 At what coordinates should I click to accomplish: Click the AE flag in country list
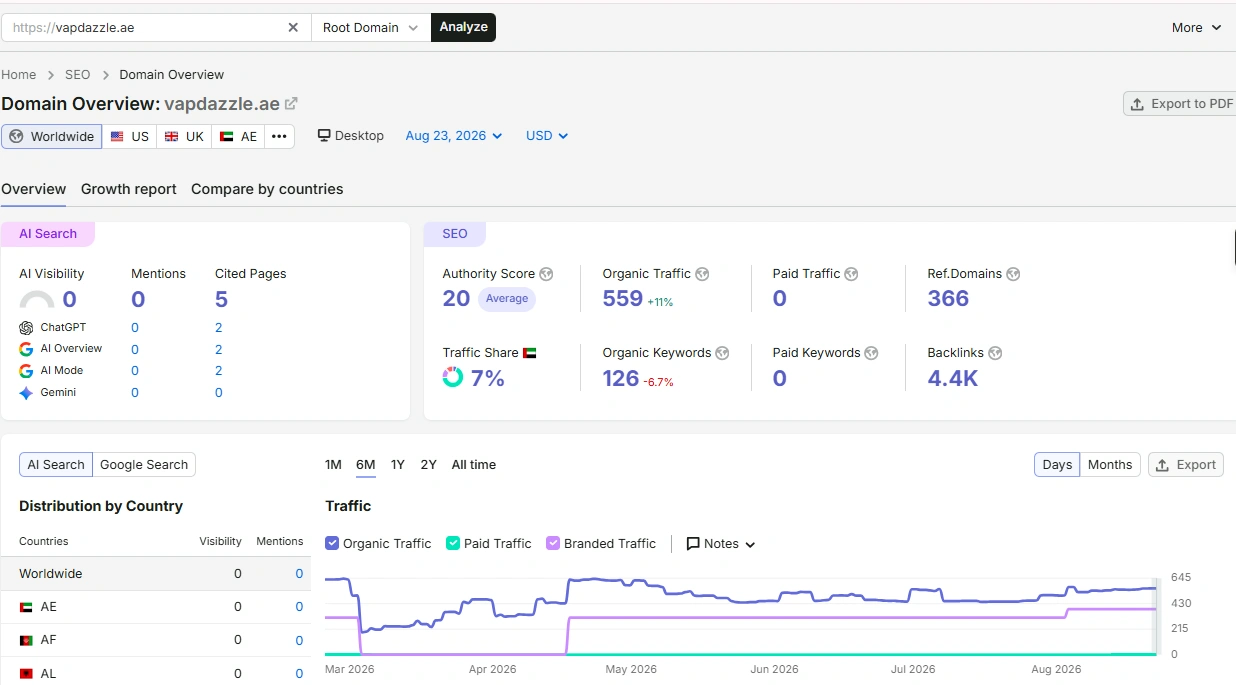pos(26,607)
